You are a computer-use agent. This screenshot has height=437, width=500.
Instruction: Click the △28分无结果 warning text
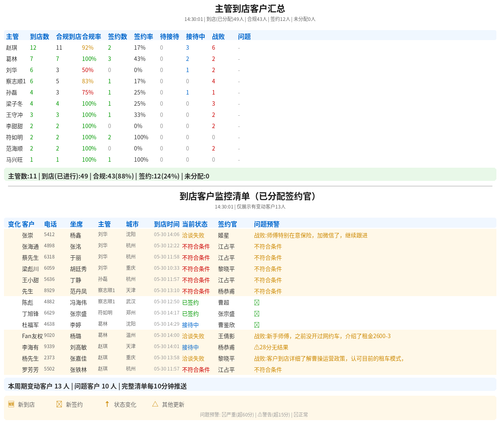point(271,347)
